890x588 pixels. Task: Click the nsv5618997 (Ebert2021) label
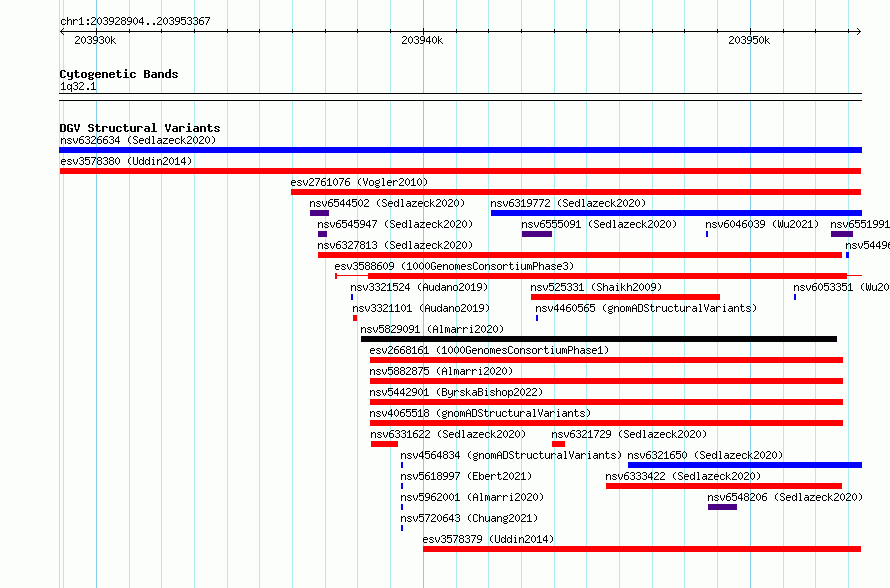466,476
